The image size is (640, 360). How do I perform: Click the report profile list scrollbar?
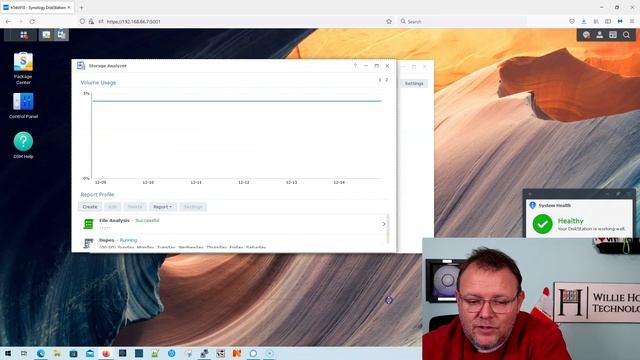click(x=388, y=229)
